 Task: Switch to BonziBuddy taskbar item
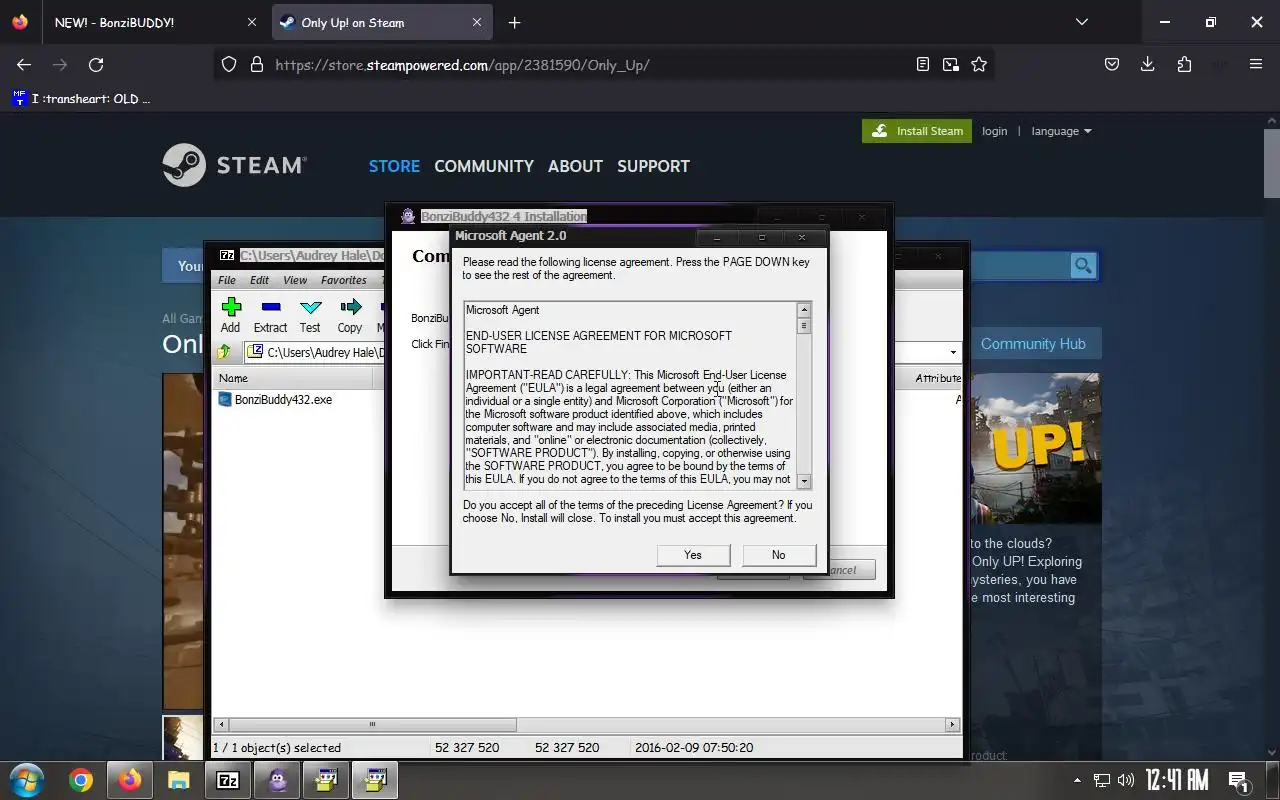pos(277,780)
